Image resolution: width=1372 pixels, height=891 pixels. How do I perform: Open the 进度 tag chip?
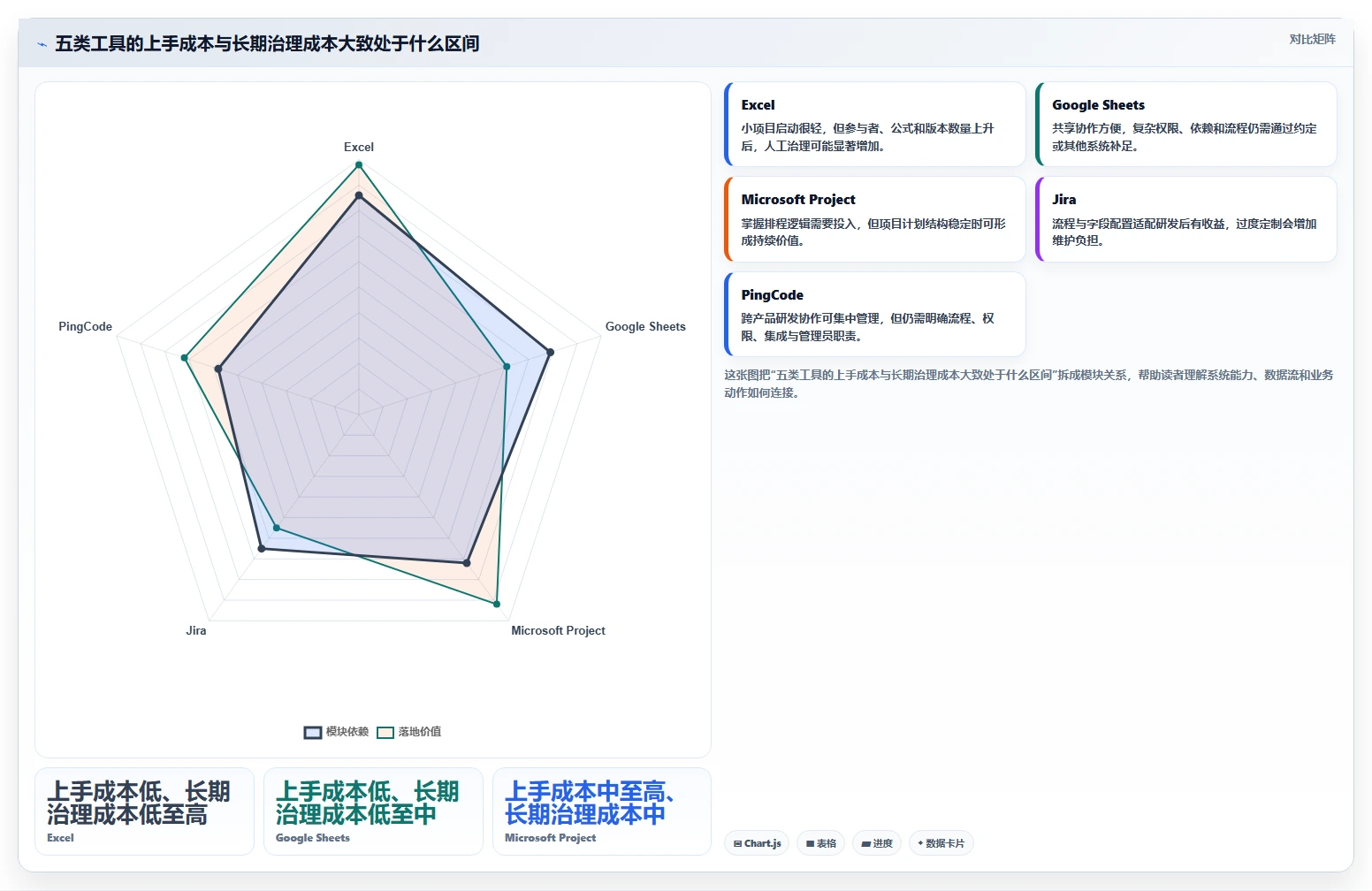(x=877, y=843)
